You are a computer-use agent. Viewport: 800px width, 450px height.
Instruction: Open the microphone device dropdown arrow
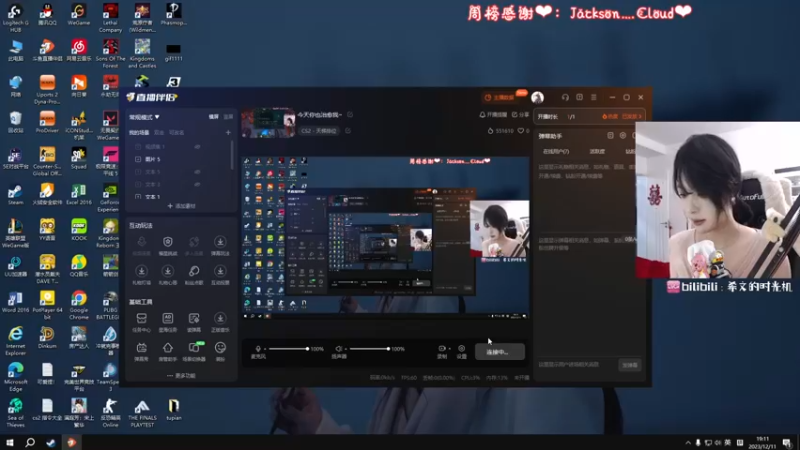pyautogui.click(x=264, y=349)
